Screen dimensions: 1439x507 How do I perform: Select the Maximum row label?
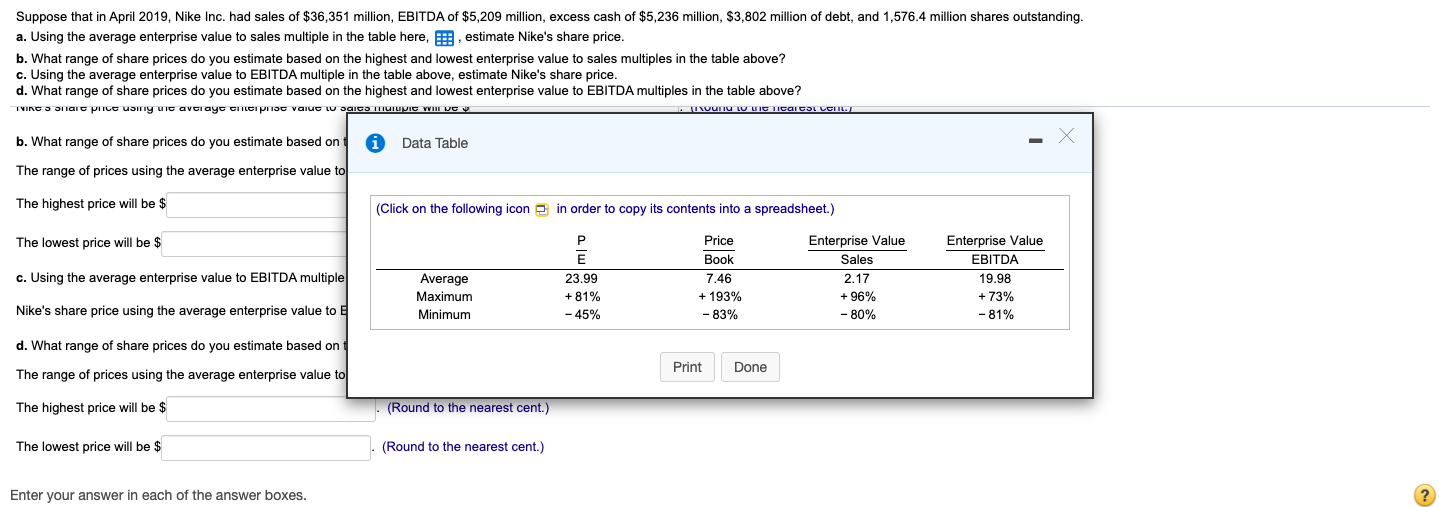(x=444, y=297)
